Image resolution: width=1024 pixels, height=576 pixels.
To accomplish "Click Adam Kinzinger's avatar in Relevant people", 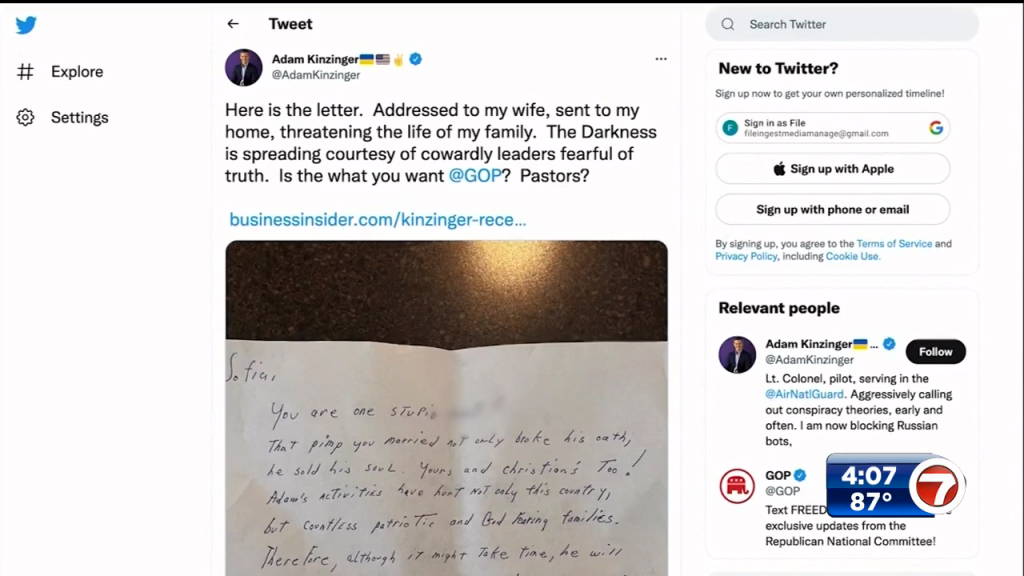I will [x=737, y=355].
